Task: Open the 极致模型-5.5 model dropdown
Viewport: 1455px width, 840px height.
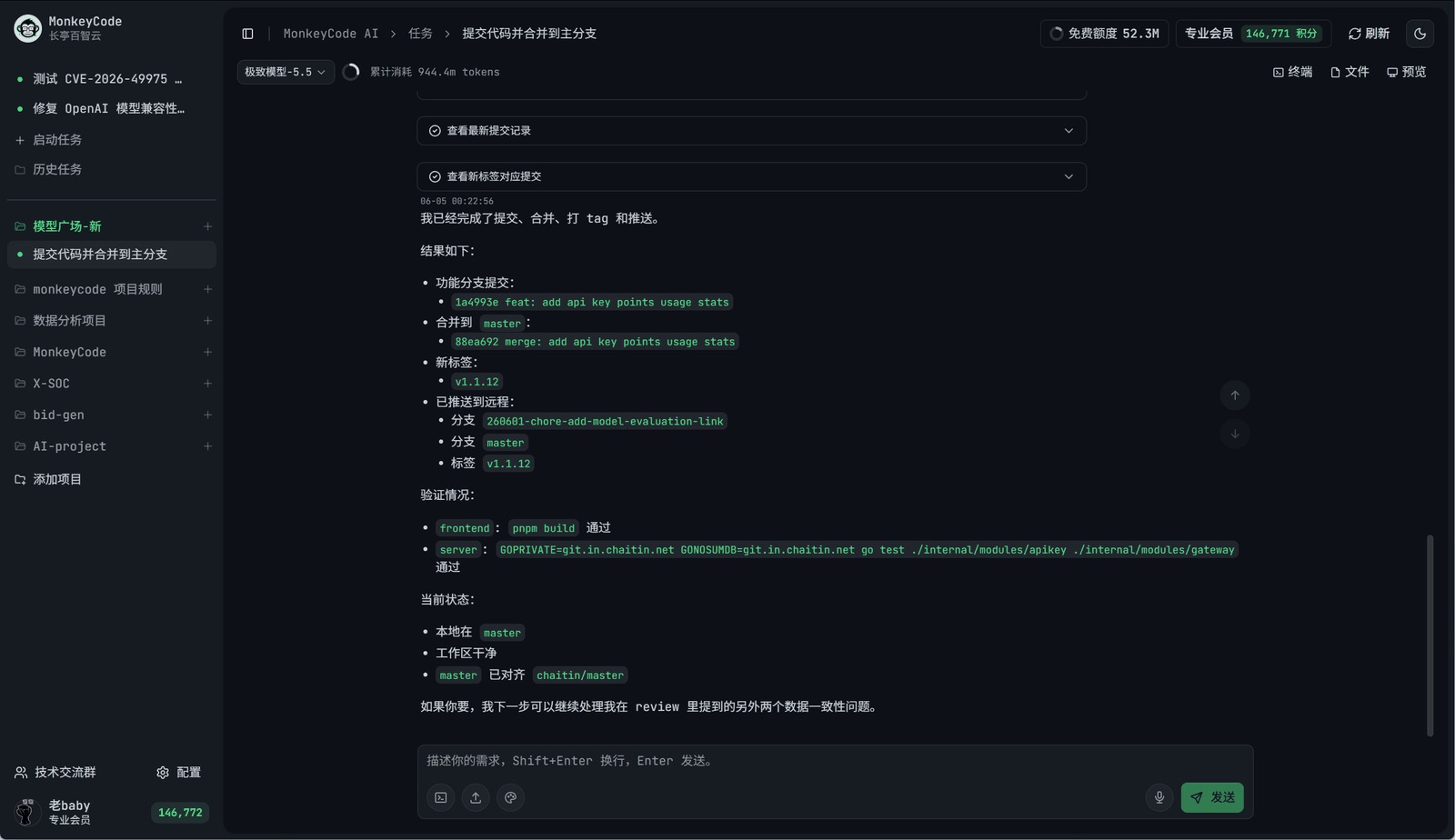Action: pos(286,72)
